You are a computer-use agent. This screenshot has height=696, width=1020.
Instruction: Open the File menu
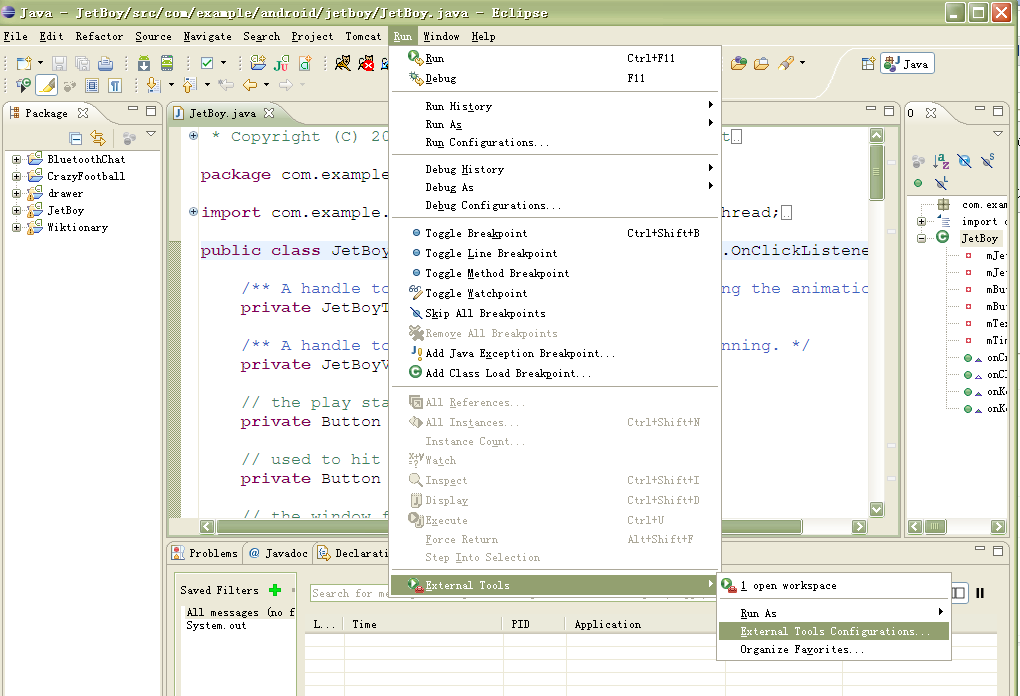[x=16, y=36]
